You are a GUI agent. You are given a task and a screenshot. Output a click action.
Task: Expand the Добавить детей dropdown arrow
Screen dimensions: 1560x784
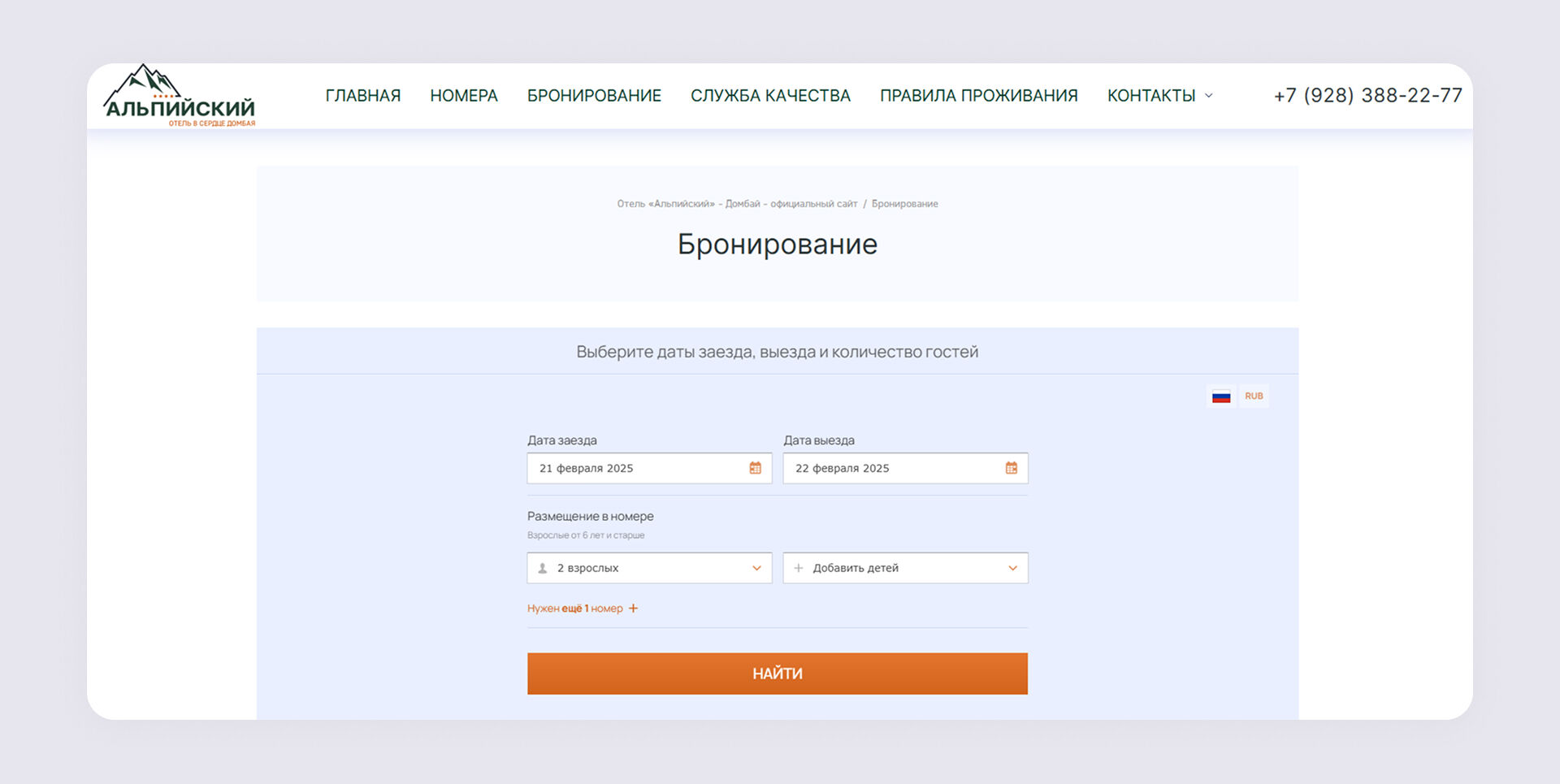[x=1012, y=569]
